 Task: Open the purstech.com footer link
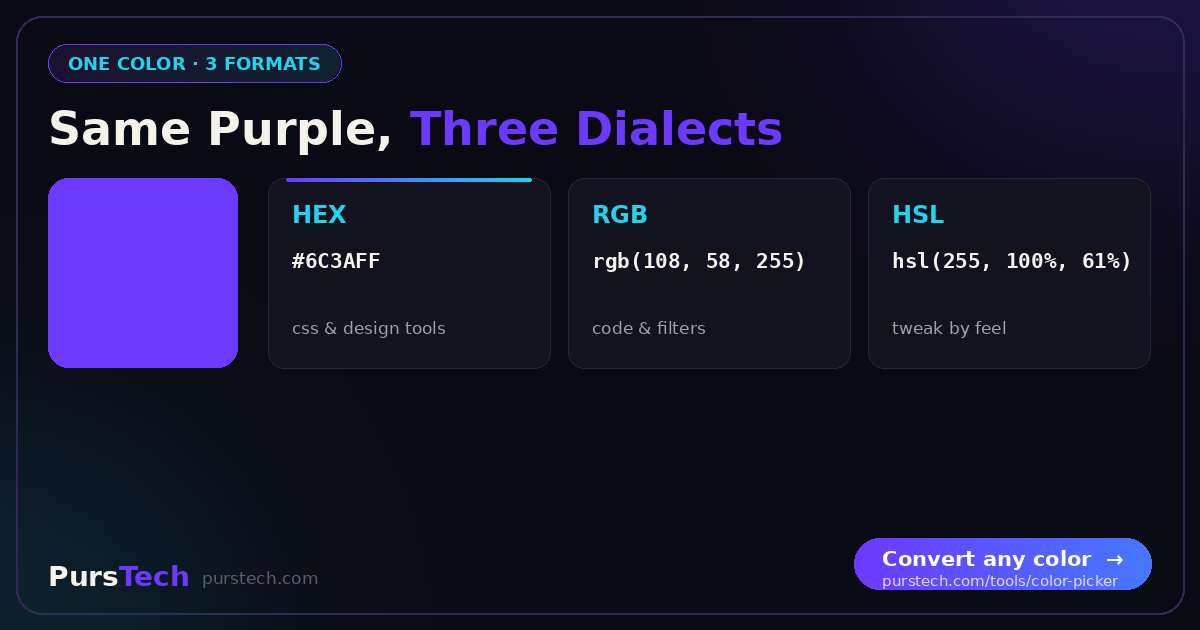point(260,578)
